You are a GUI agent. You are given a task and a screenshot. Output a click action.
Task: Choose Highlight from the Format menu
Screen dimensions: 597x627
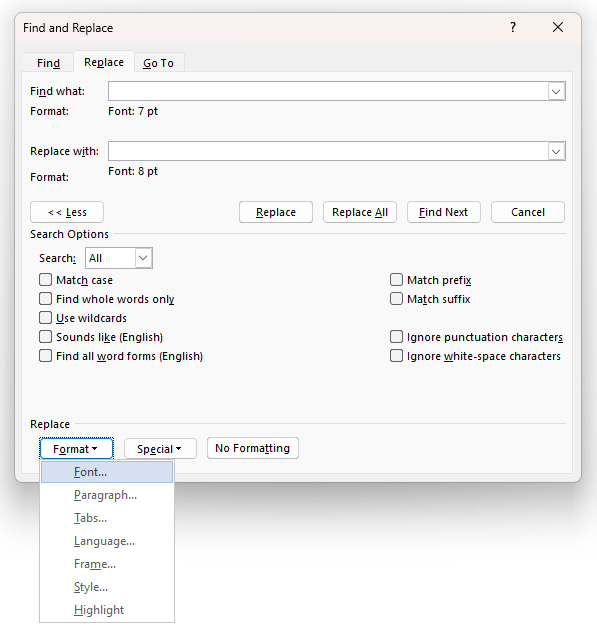107,610
